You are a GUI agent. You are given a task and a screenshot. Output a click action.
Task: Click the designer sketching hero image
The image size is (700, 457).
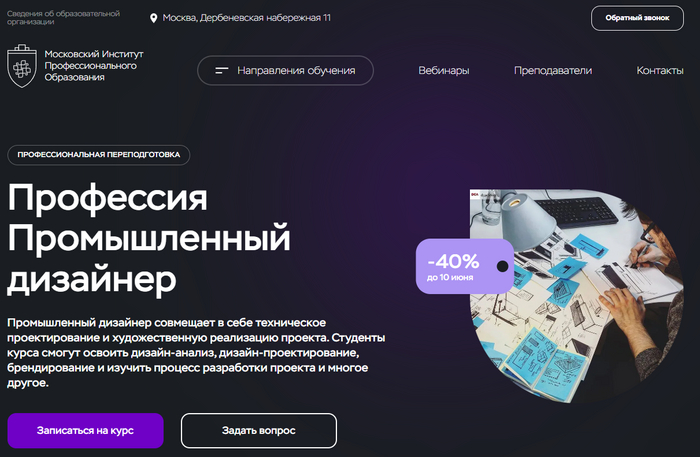(577, 296)
